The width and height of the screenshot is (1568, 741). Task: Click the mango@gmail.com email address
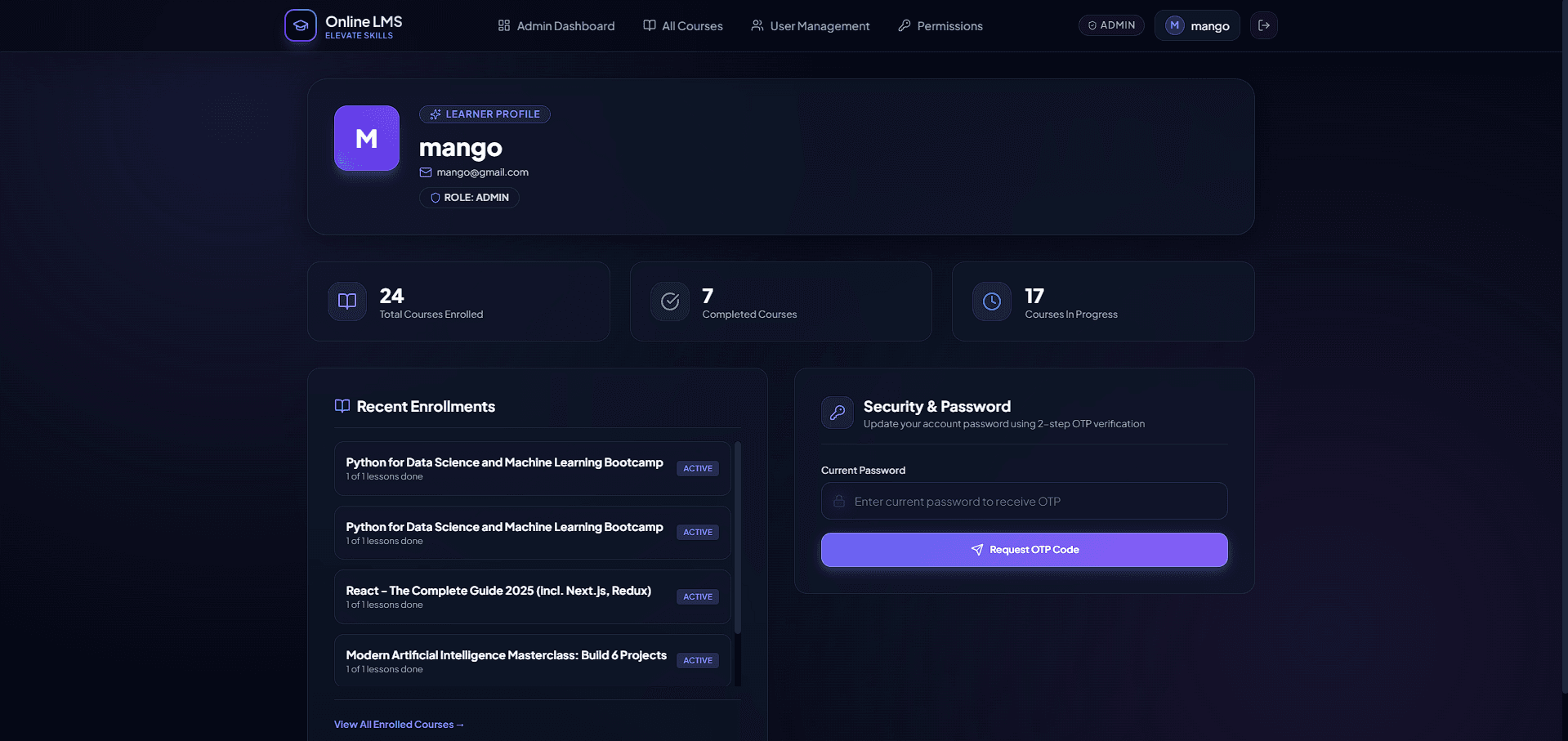pos(483,172)
